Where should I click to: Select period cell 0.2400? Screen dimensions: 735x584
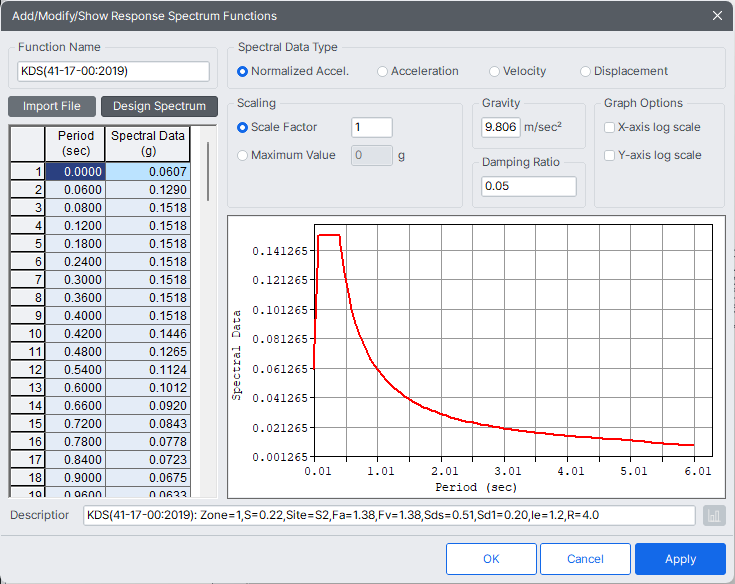pyautogui.click(x=75, y=262)
